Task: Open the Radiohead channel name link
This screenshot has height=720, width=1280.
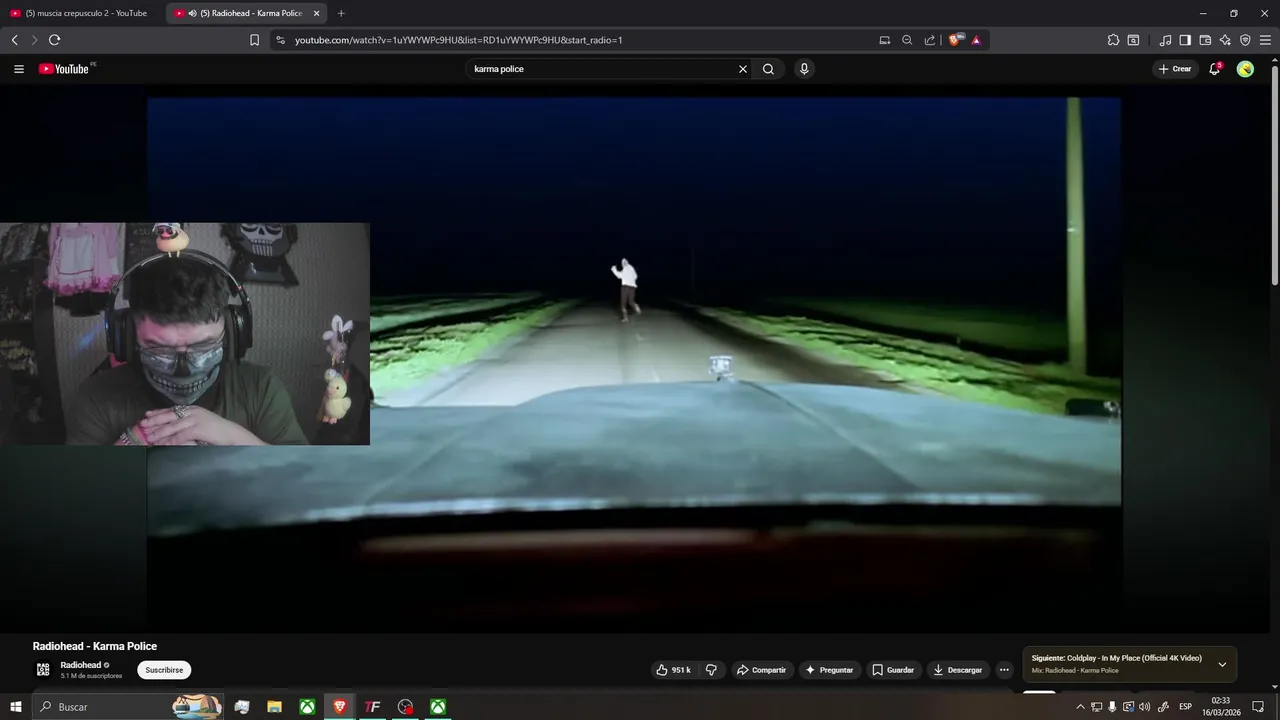Action: pos(80,665)
